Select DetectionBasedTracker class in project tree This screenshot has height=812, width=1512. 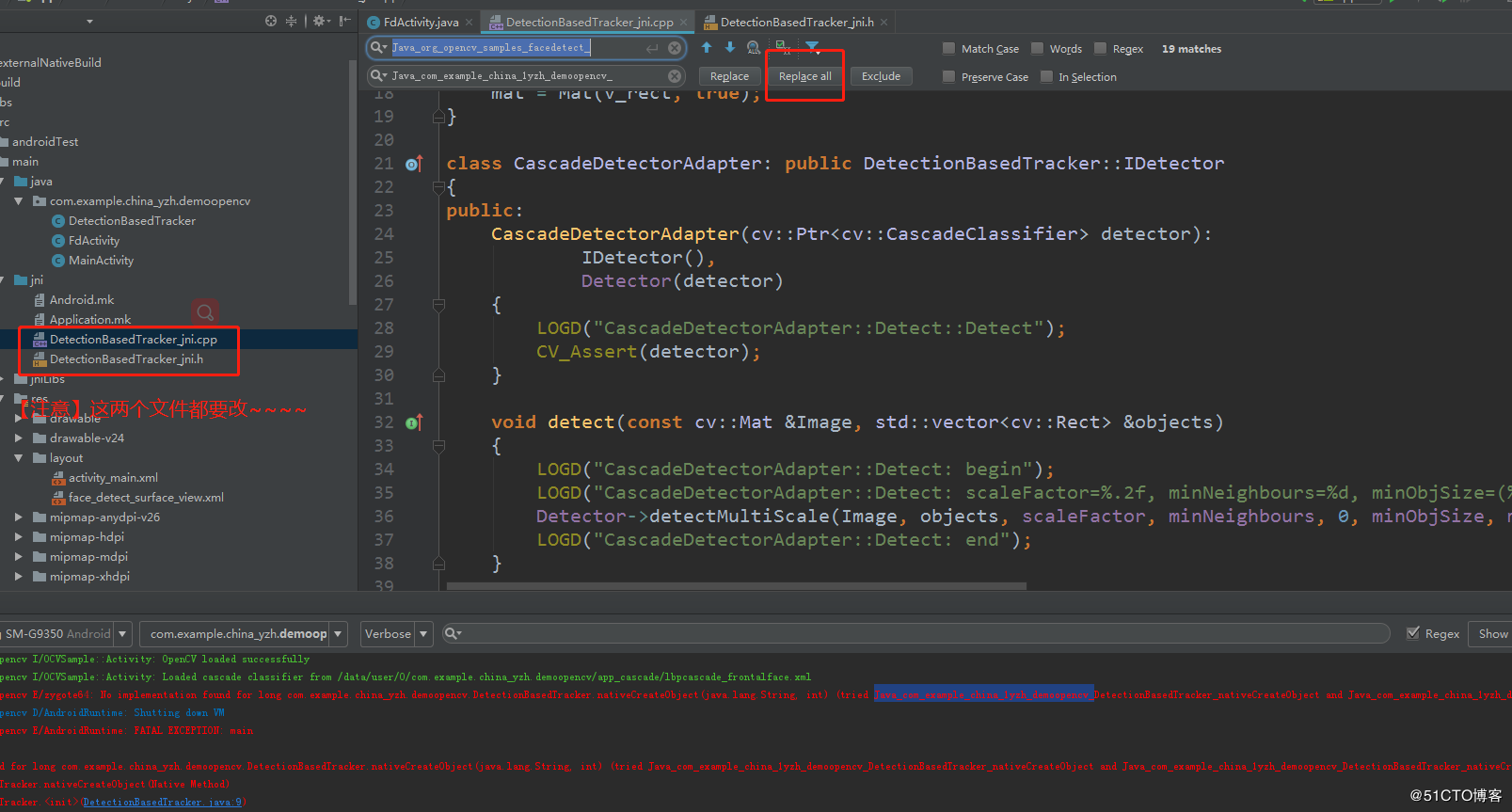click(x=132, y=221)
